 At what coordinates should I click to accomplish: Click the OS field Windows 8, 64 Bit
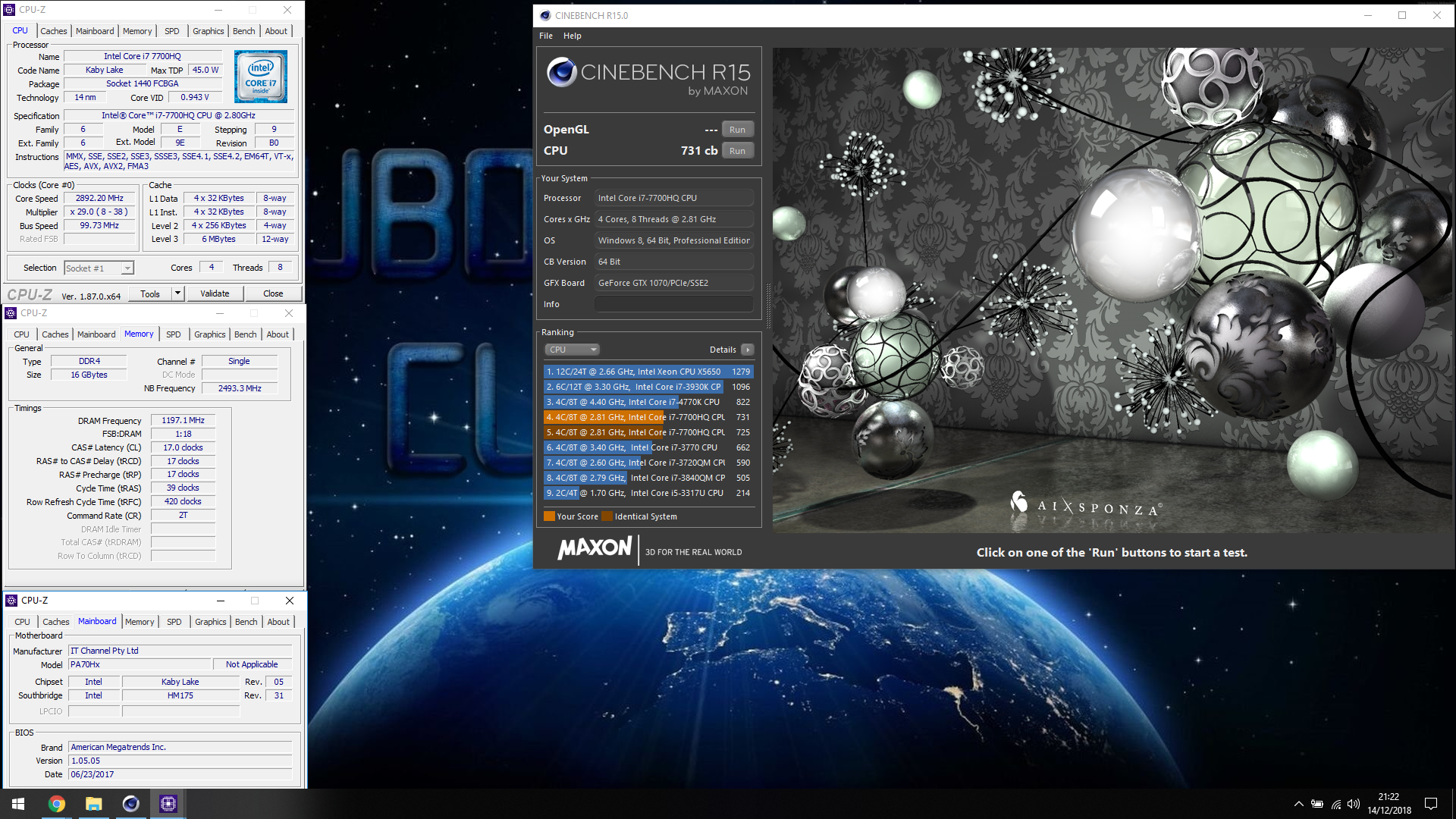(674, 240)
